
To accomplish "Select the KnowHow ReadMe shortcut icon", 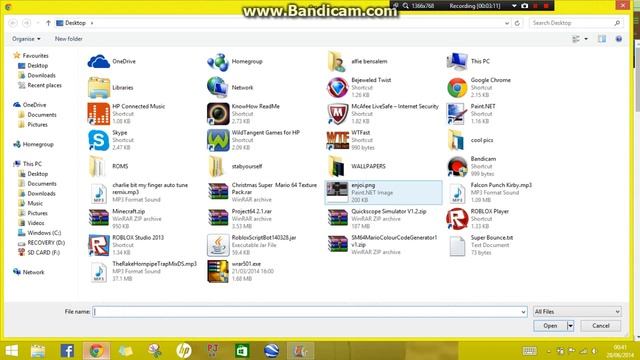I will [218, 114].
